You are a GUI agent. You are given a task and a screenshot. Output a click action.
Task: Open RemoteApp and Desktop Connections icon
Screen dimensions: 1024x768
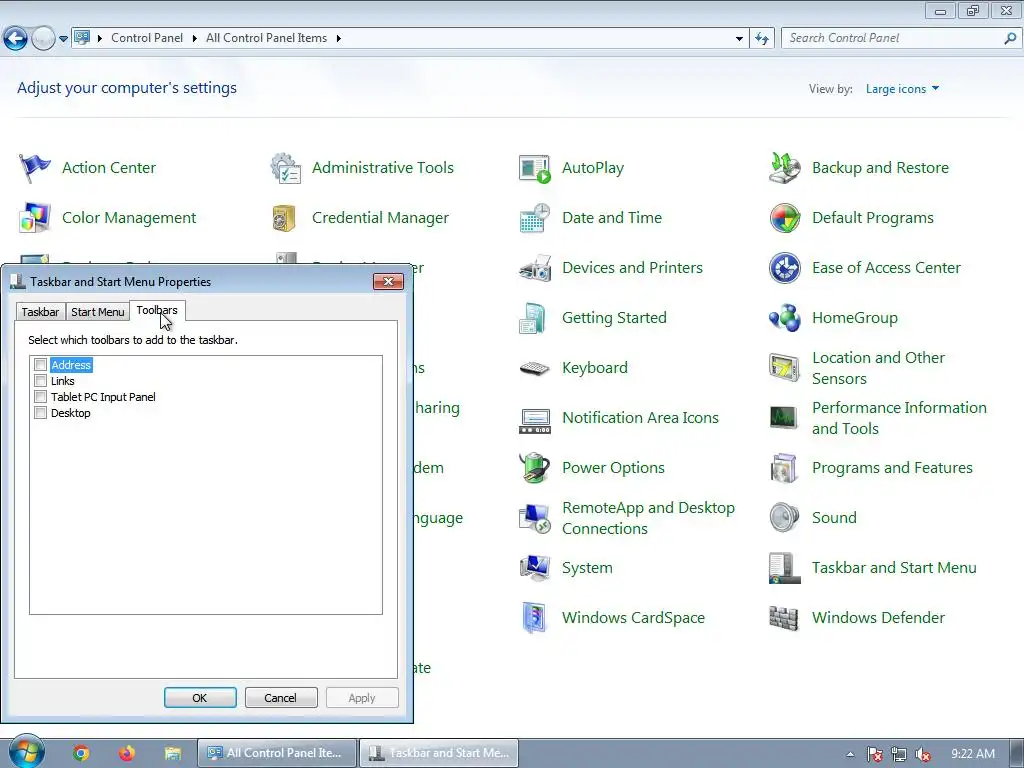point(535,518)
